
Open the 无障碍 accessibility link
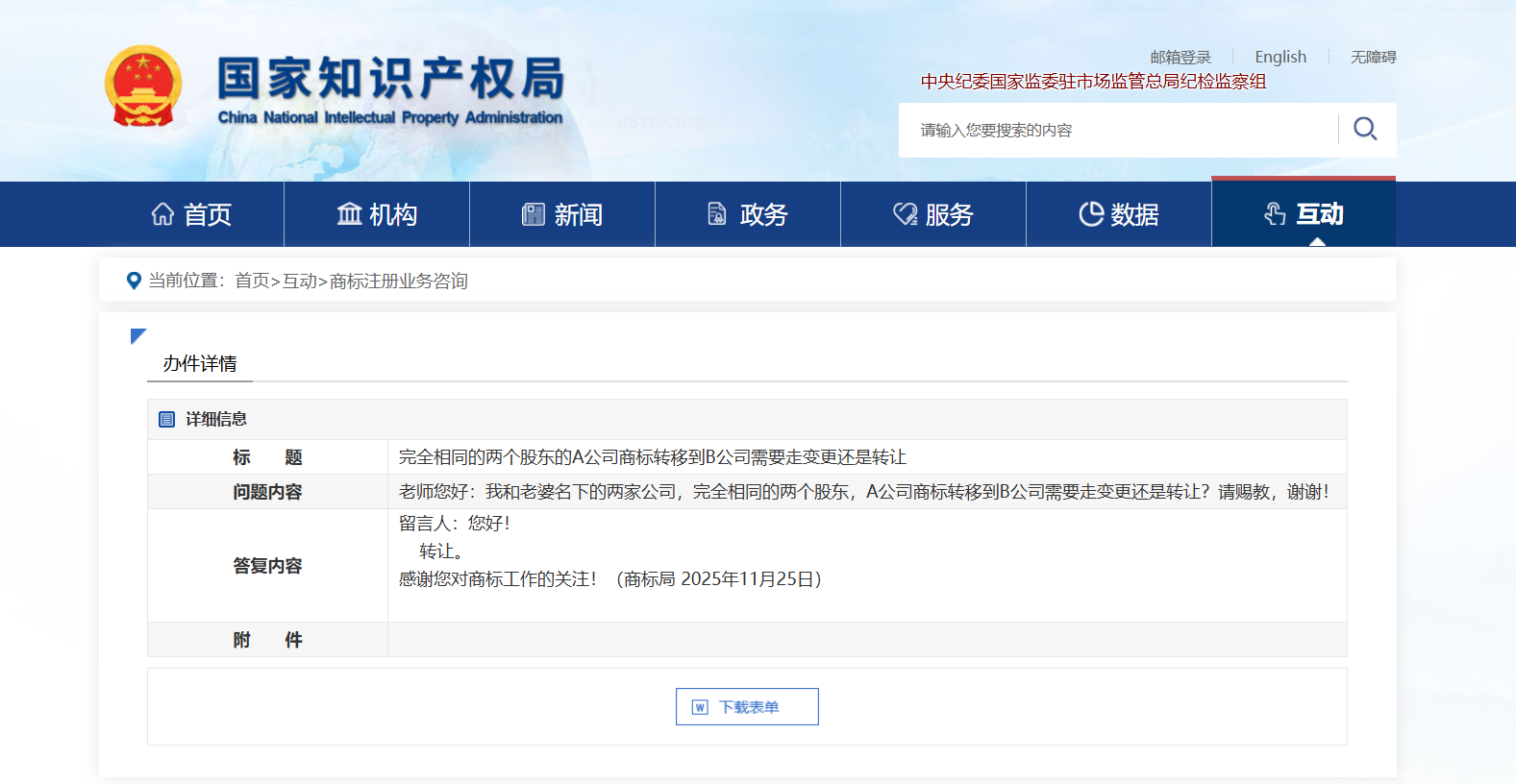coord(1373,58)
